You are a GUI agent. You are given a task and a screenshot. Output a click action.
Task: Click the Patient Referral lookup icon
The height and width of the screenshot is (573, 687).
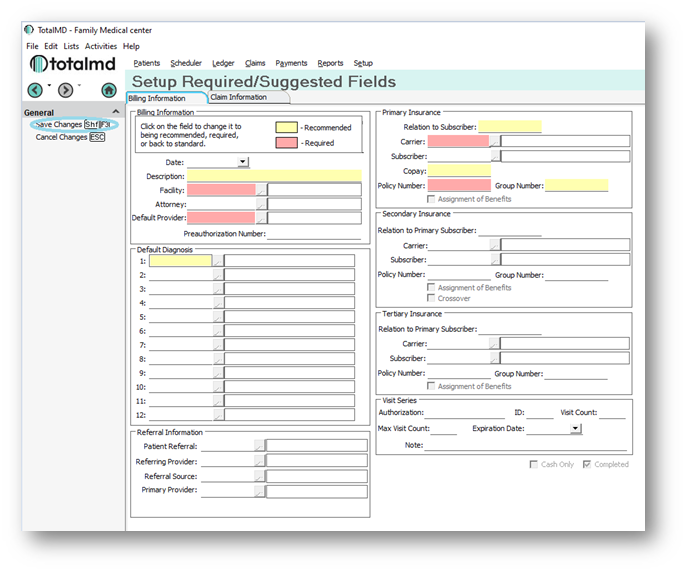pyautogui.click(x=259, y=446)
